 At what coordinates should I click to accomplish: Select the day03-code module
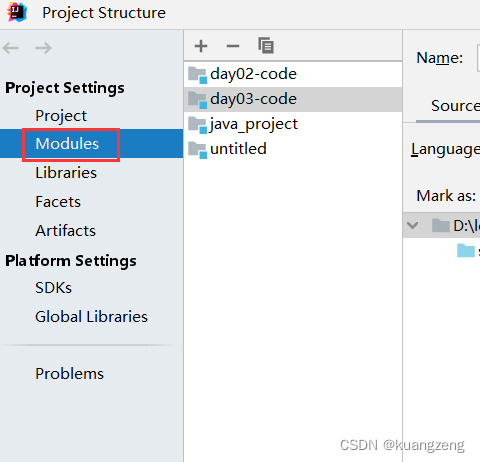(293, 99)
